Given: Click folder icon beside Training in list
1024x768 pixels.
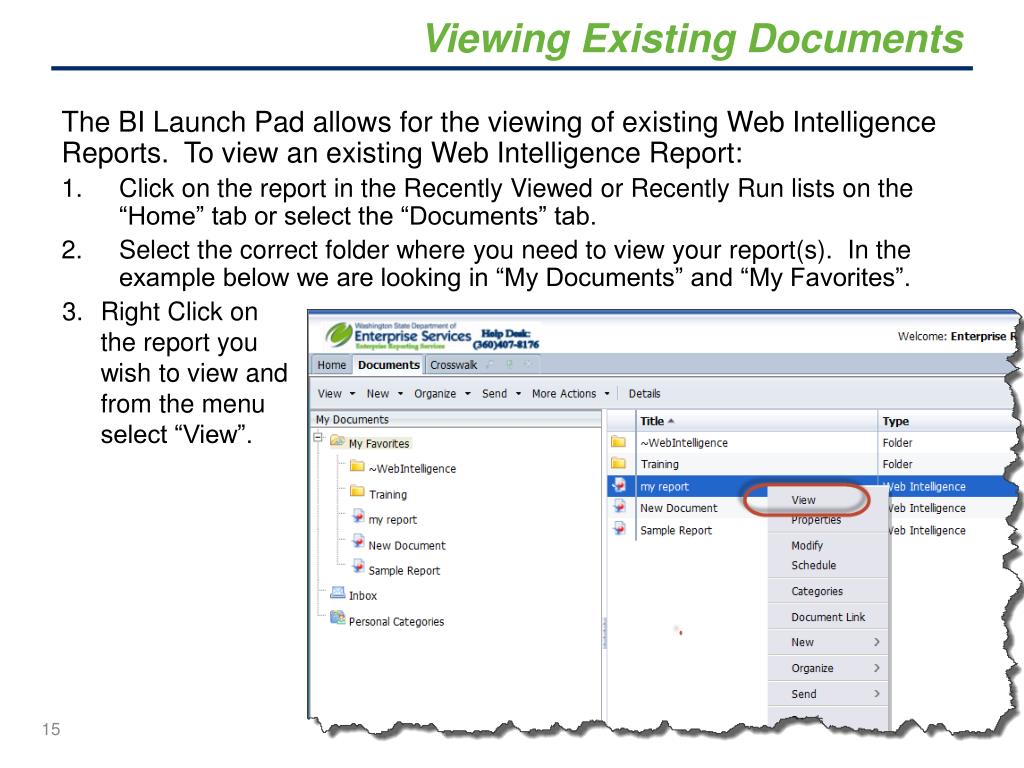Looking at the screenshot, I should pos(618,464).
